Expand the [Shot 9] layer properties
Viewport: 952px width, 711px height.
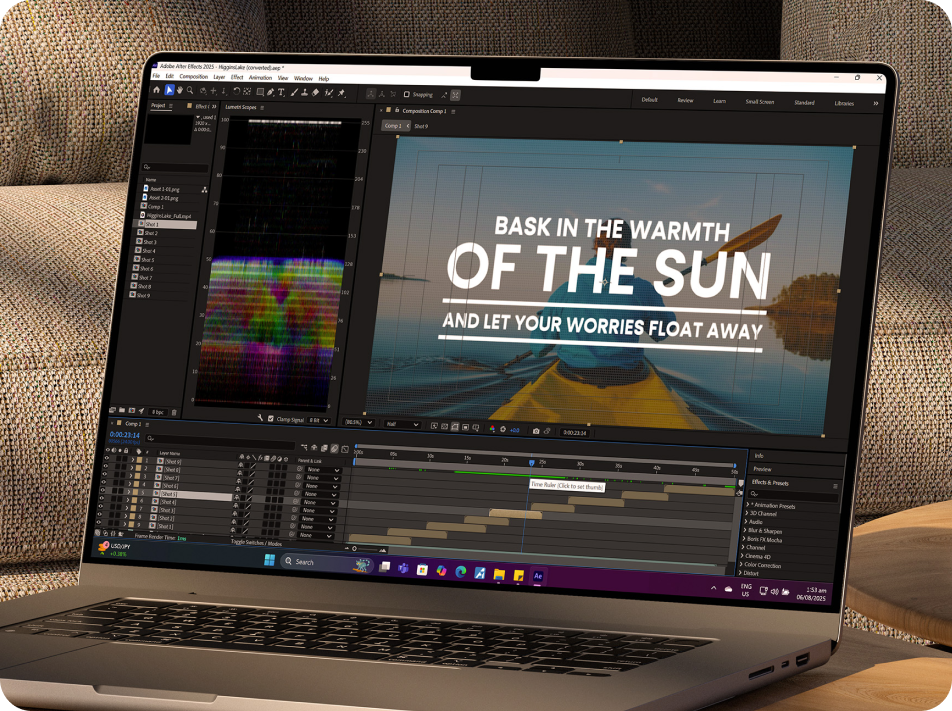(132, 460)
